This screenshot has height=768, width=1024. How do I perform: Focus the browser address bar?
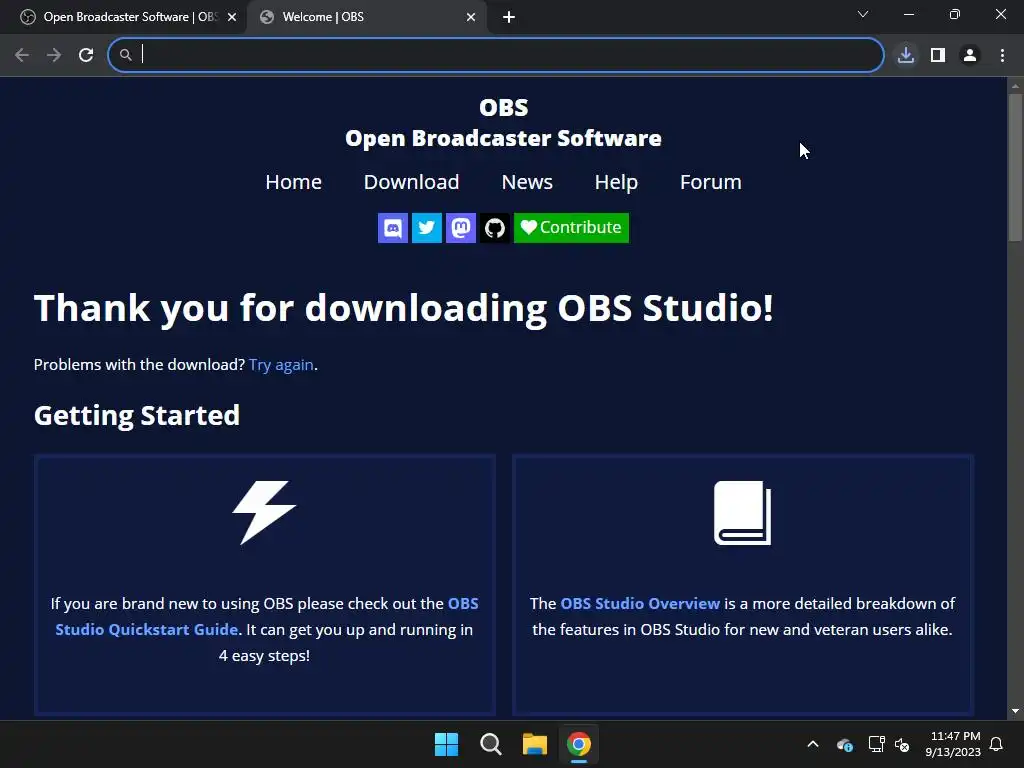[x=496, y=55]
